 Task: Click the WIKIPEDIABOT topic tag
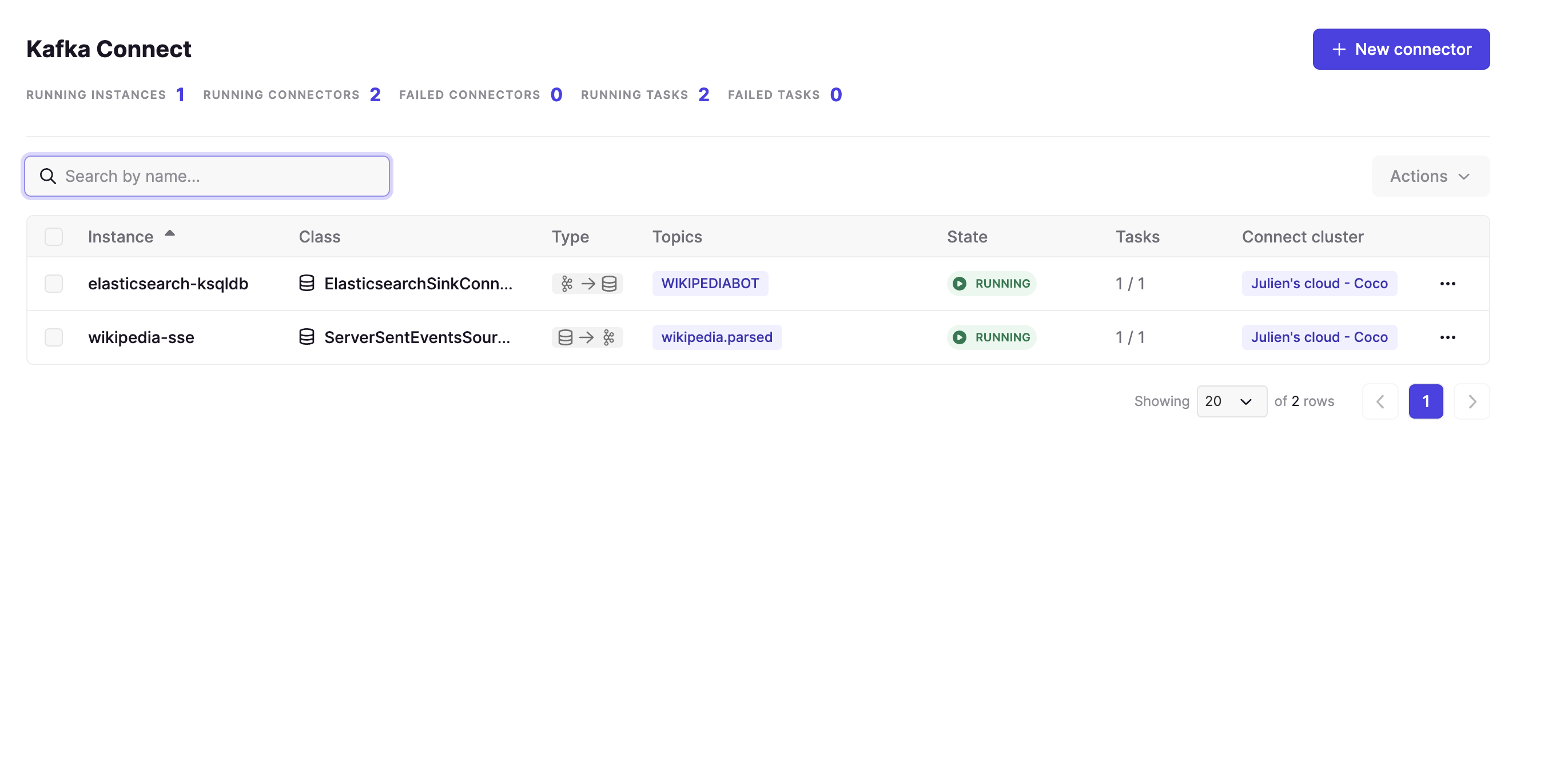tap(710, 283)
